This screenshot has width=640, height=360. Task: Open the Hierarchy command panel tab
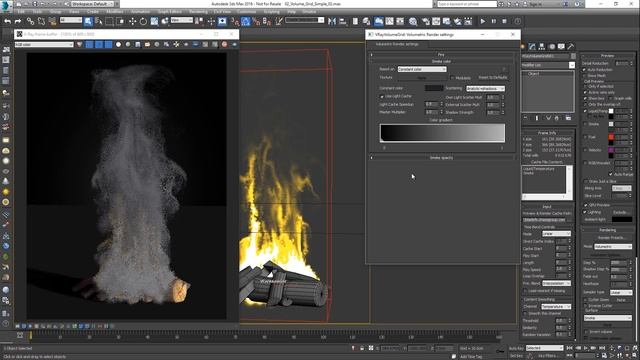tap(542, 47)
